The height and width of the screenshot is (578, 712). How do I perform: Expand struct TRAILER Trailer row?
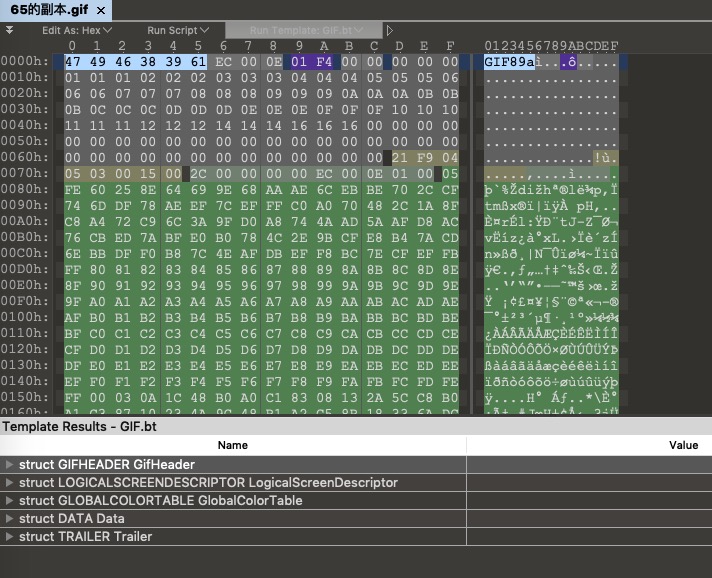tap(9, 537)
